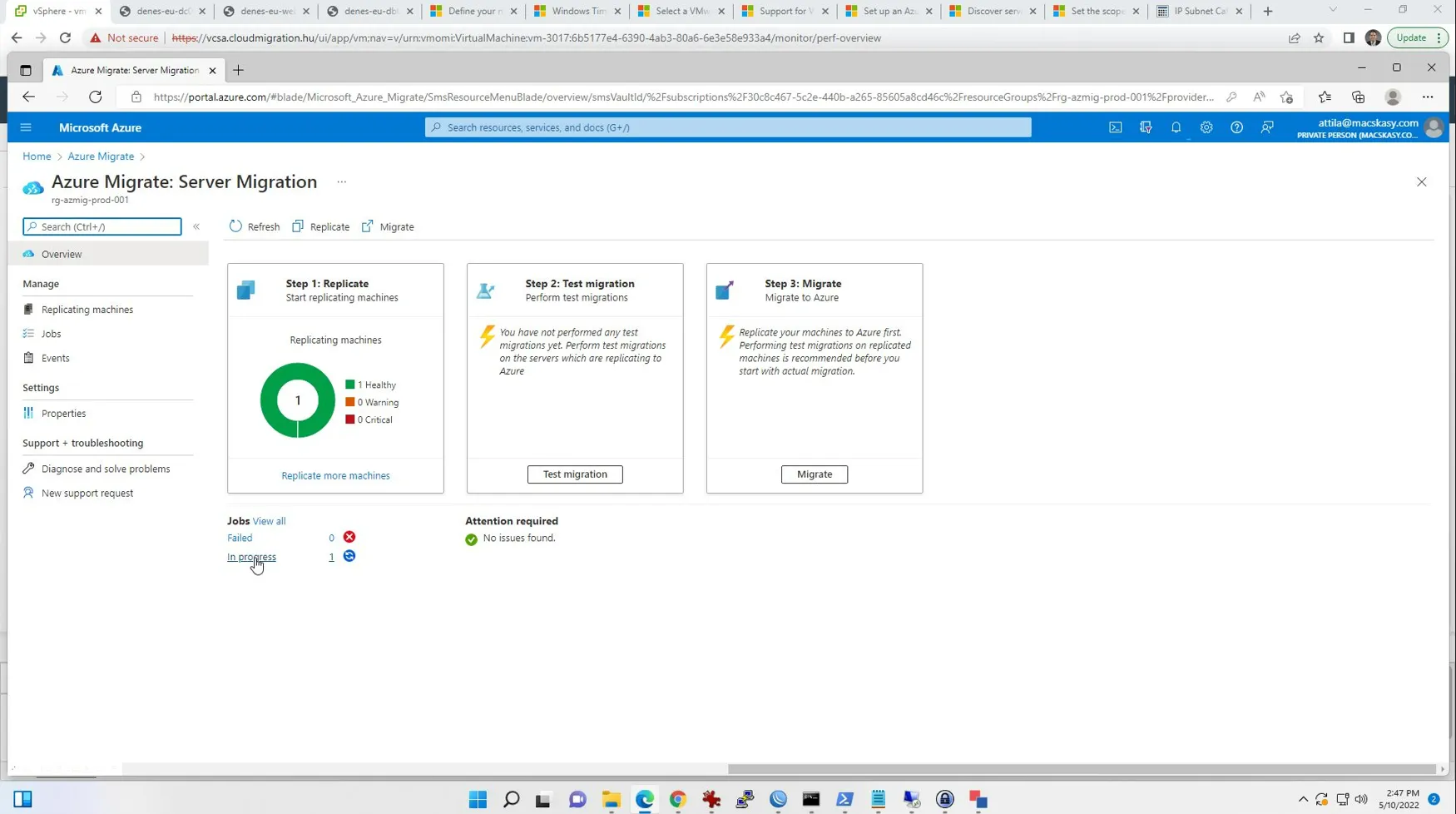Viewport: 1456px width, 814px height.
Task: Reload the page in Chrome
Action: point(65,38)
